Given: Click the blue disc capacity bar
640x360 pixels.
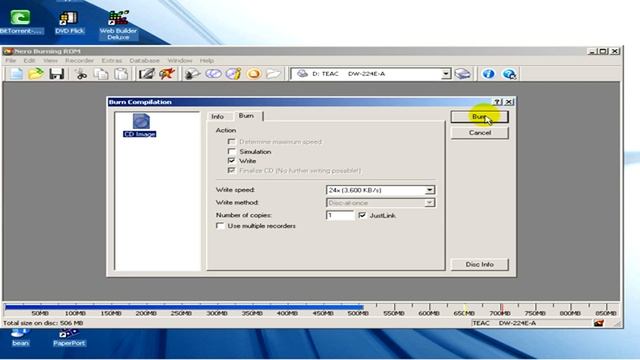Looking at the screenshot, I should point(184,307).
